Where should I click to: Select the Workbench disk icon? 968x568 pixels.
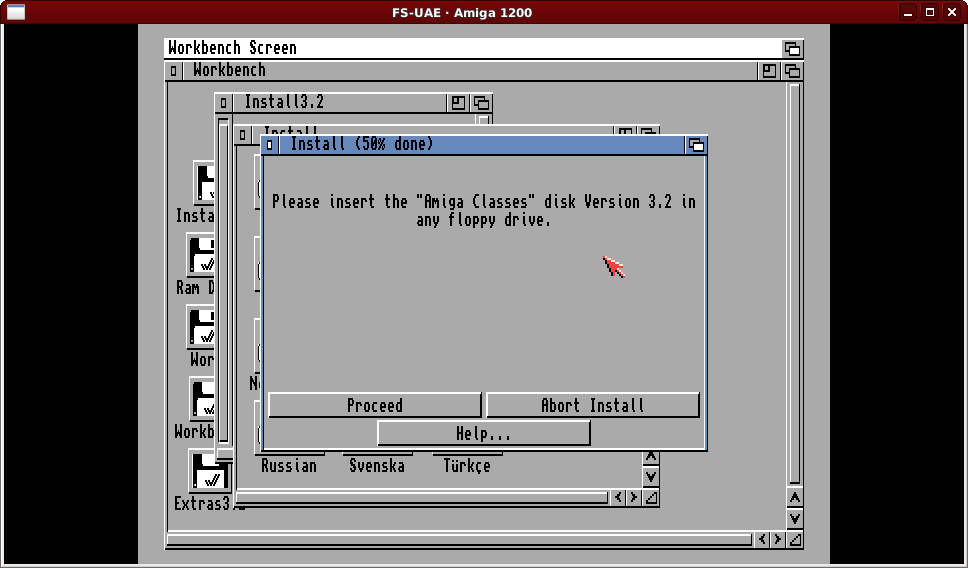coord(202,399)
